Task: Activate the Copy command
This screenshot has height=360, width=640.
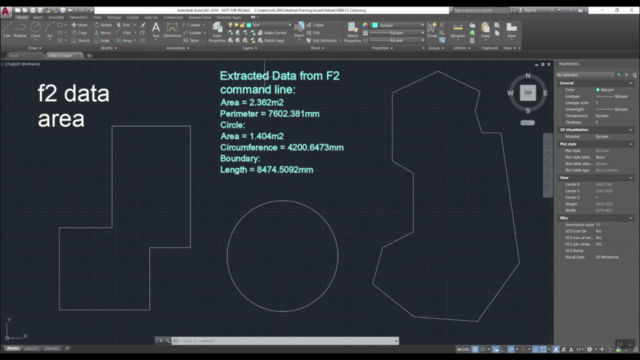Action: coord(80,33)
